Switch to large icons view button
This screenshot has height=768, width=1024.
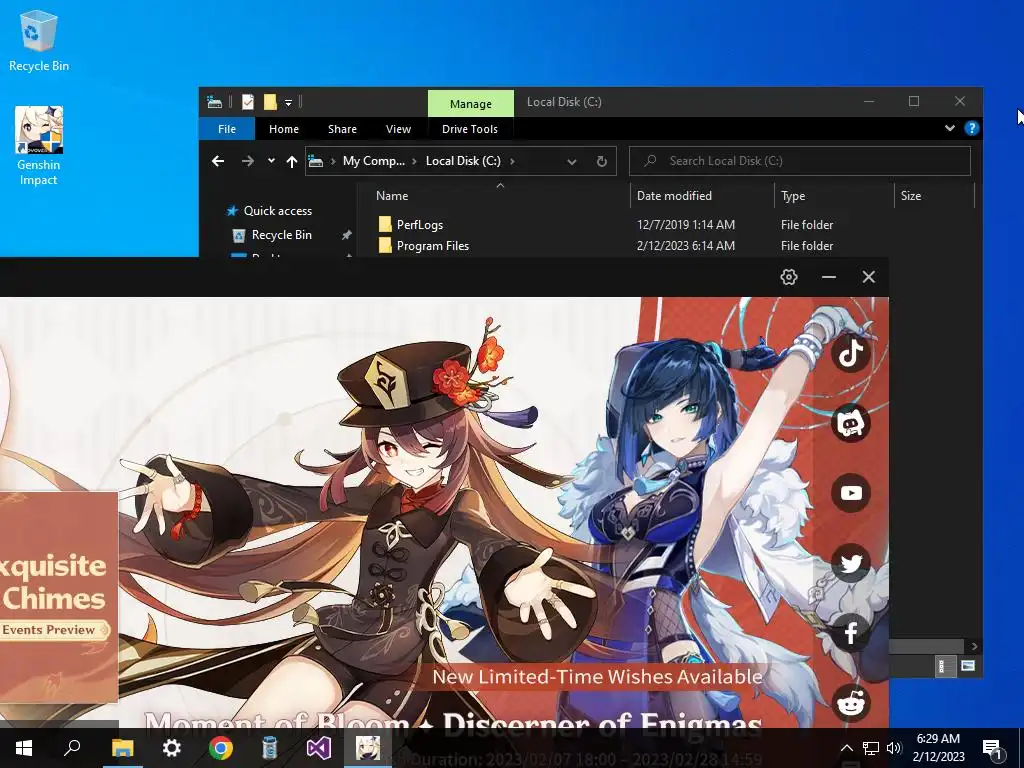click(968, 666)
